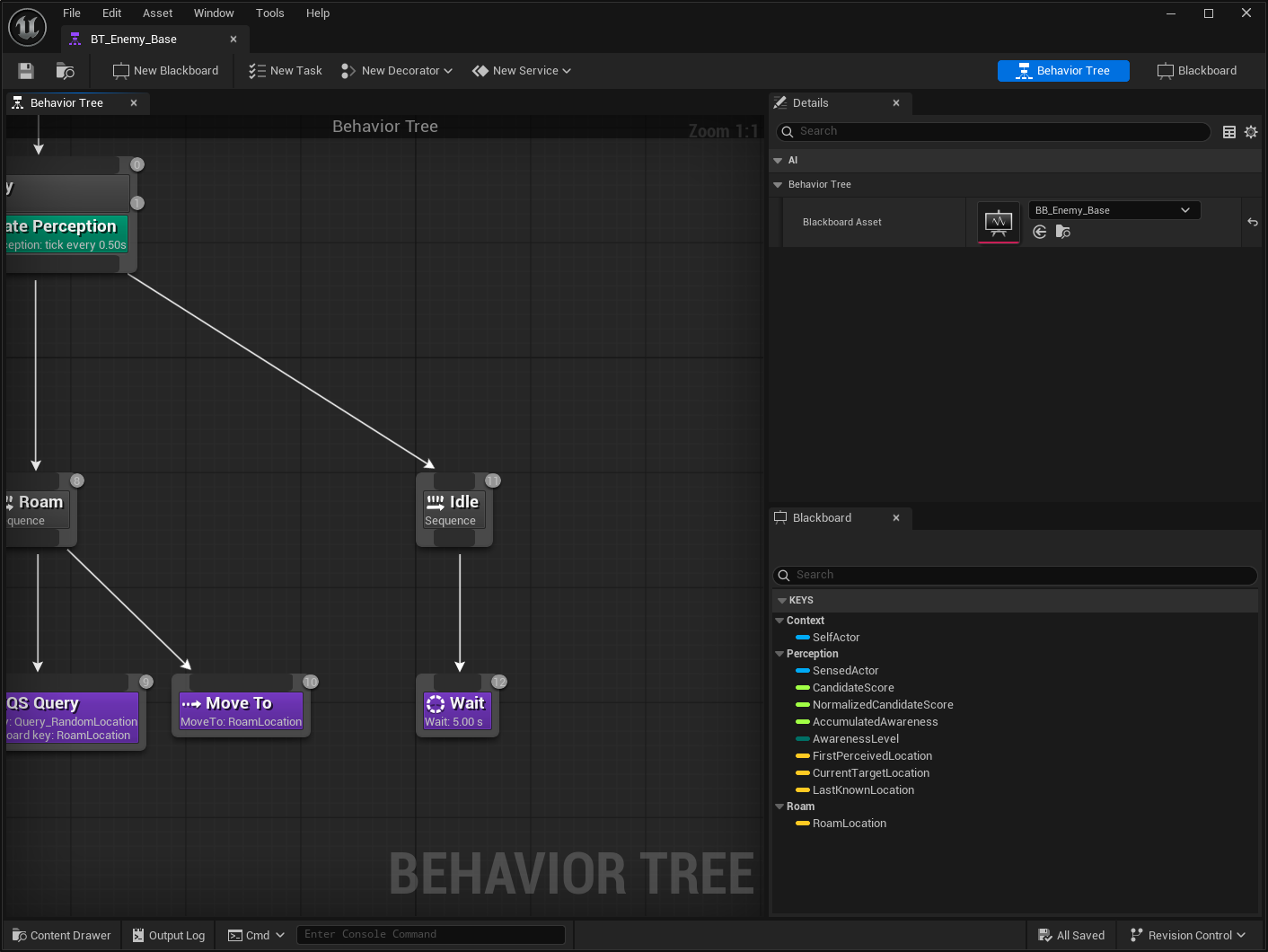Viewport: 1268px width, 952px height.
Task: Switch to Behavior Tree mode
Action: tap(1063, 70)
